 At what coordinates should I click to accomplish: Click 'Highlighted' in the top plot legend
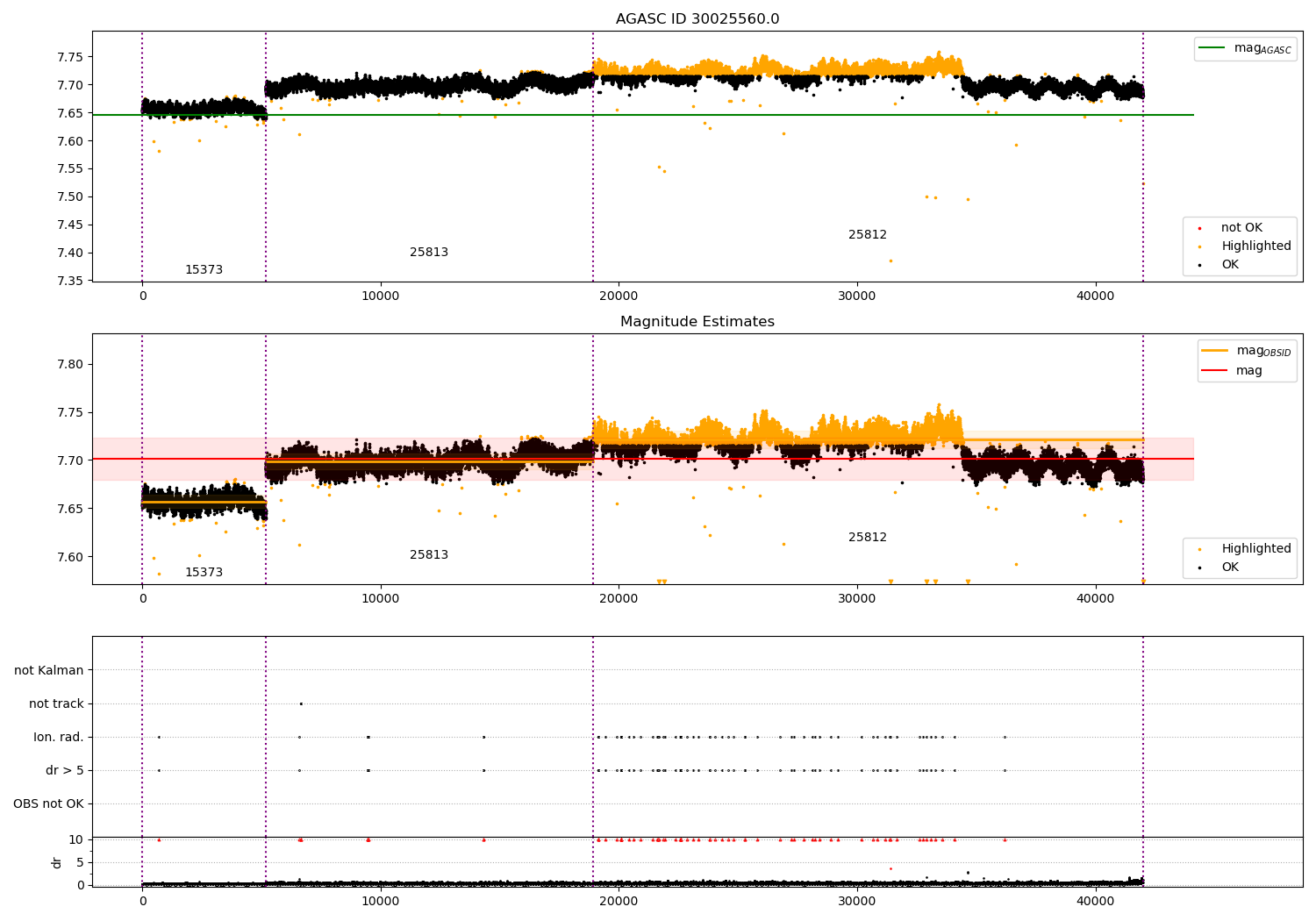[1256, 246]
